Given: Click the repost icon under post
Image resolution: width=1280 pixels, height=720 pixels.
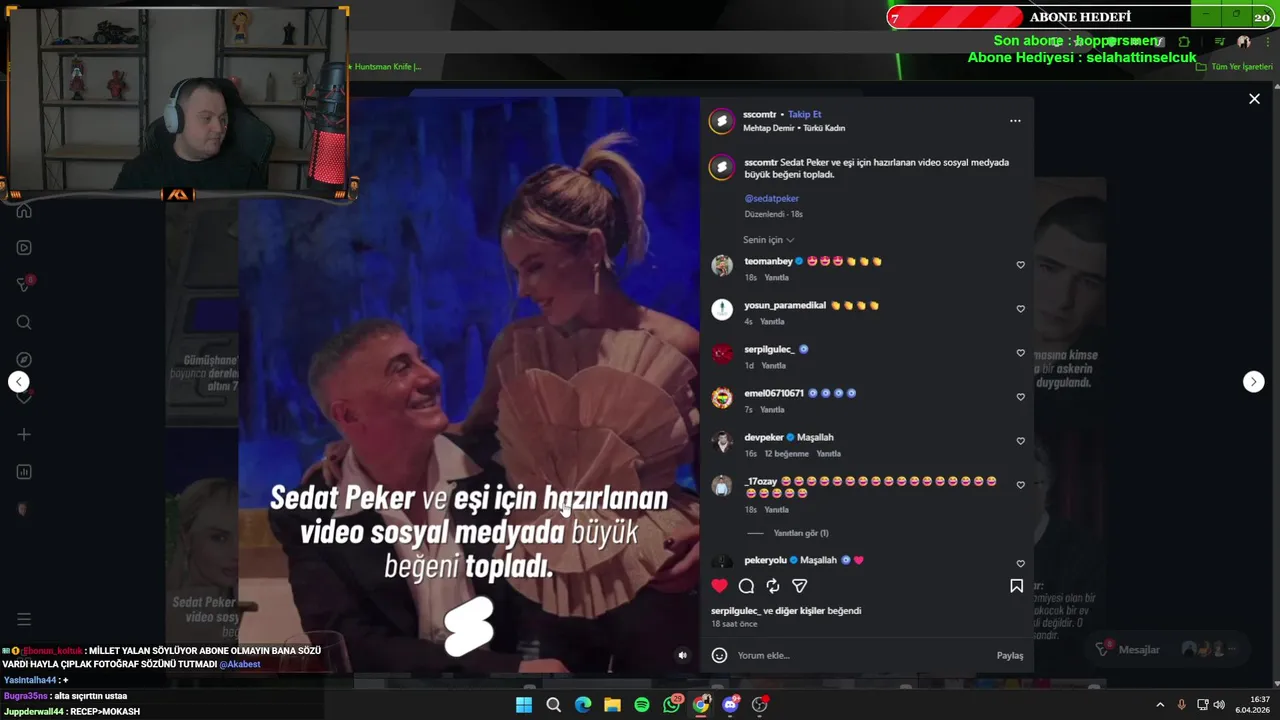Looking at the screenshot, I should click(x=773, y=586).
